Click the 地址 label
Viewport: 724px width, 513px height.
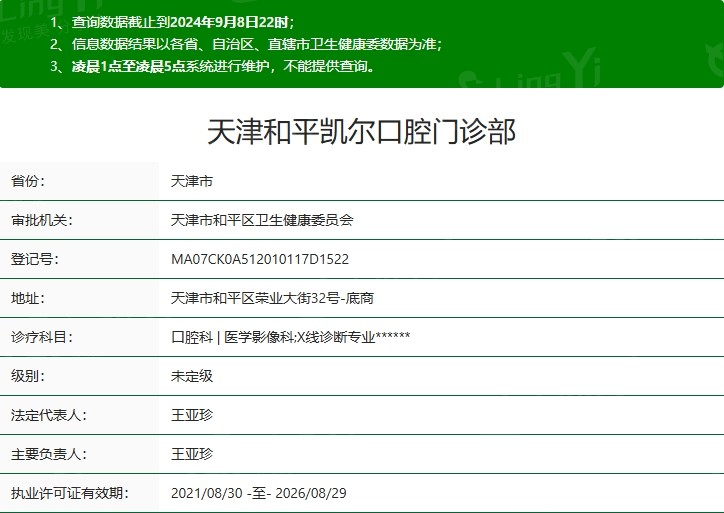click(28, 298)
